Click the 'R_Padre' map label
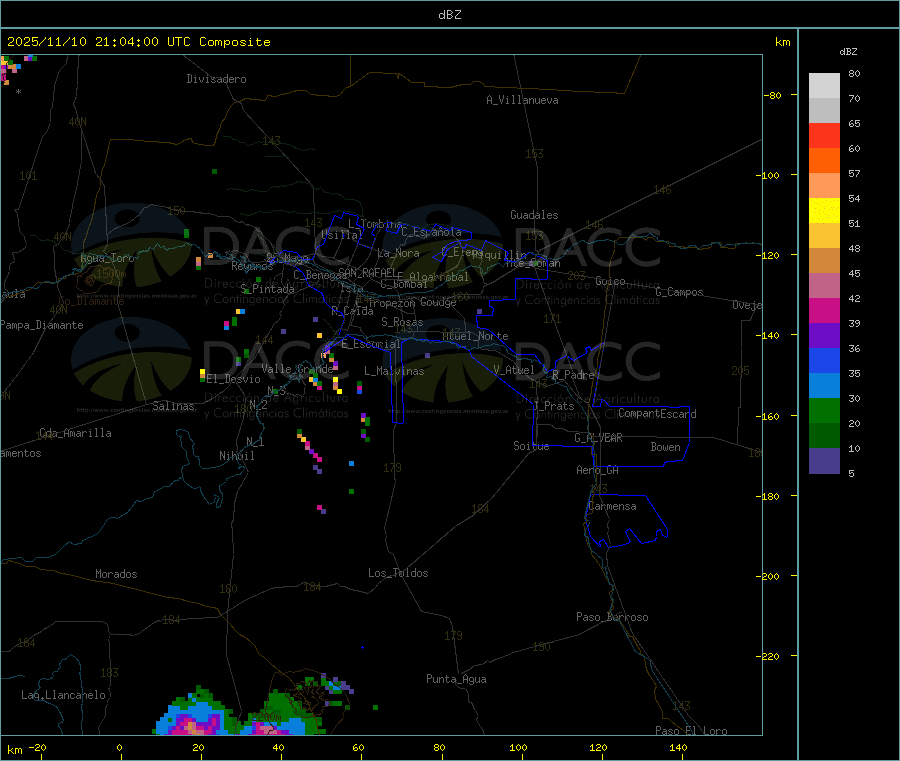This screenshot has width=900, height=761. click(x=573, y=375)
